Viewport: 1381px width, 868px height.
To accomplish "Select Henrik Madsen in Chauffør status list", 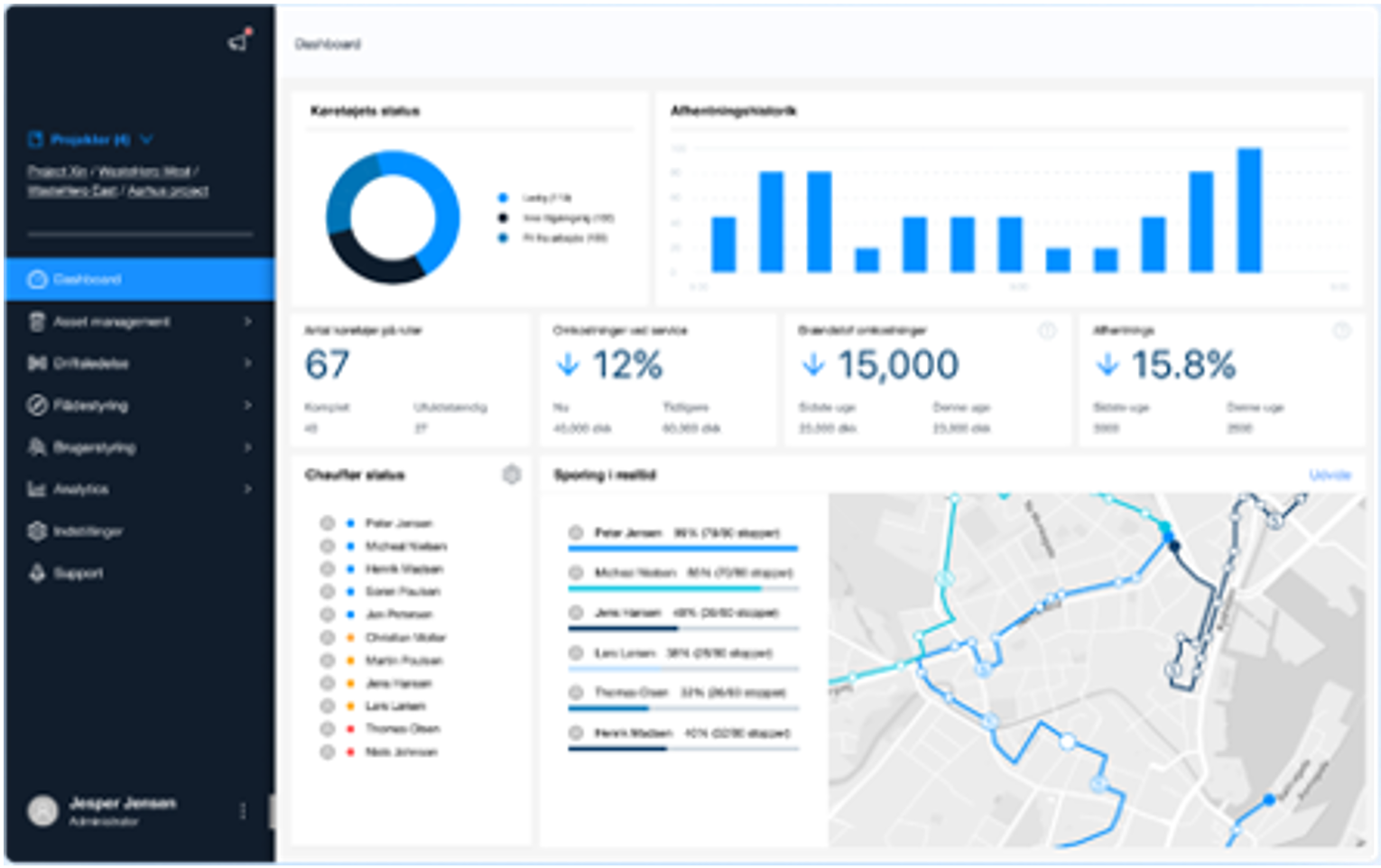I will pos(403,569).
